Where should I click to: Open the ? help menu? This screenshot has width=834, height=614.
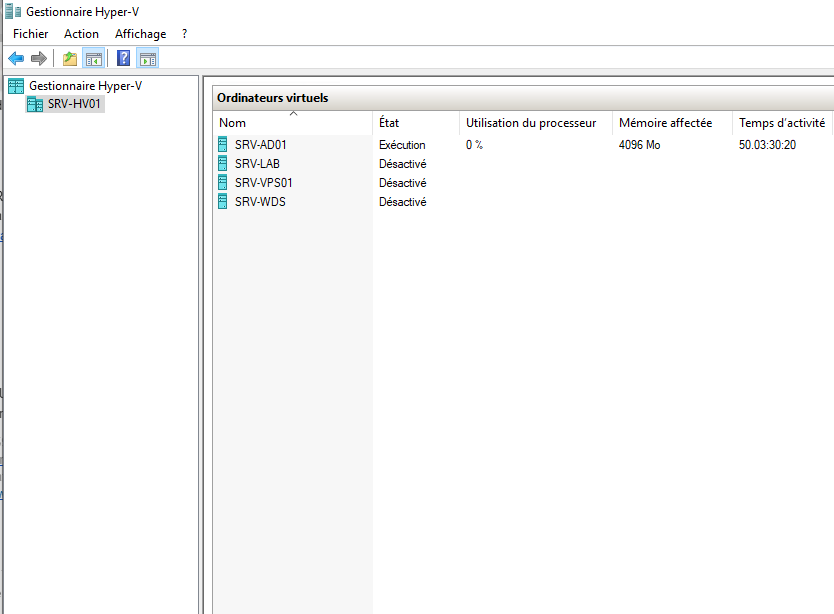185,34
